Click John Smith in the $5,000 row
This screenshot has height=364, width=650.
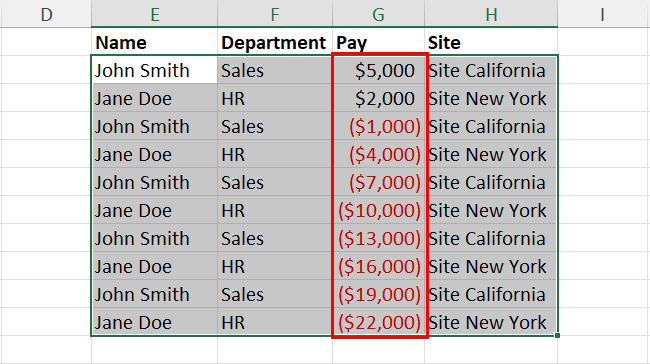click(x=154, y=70)
